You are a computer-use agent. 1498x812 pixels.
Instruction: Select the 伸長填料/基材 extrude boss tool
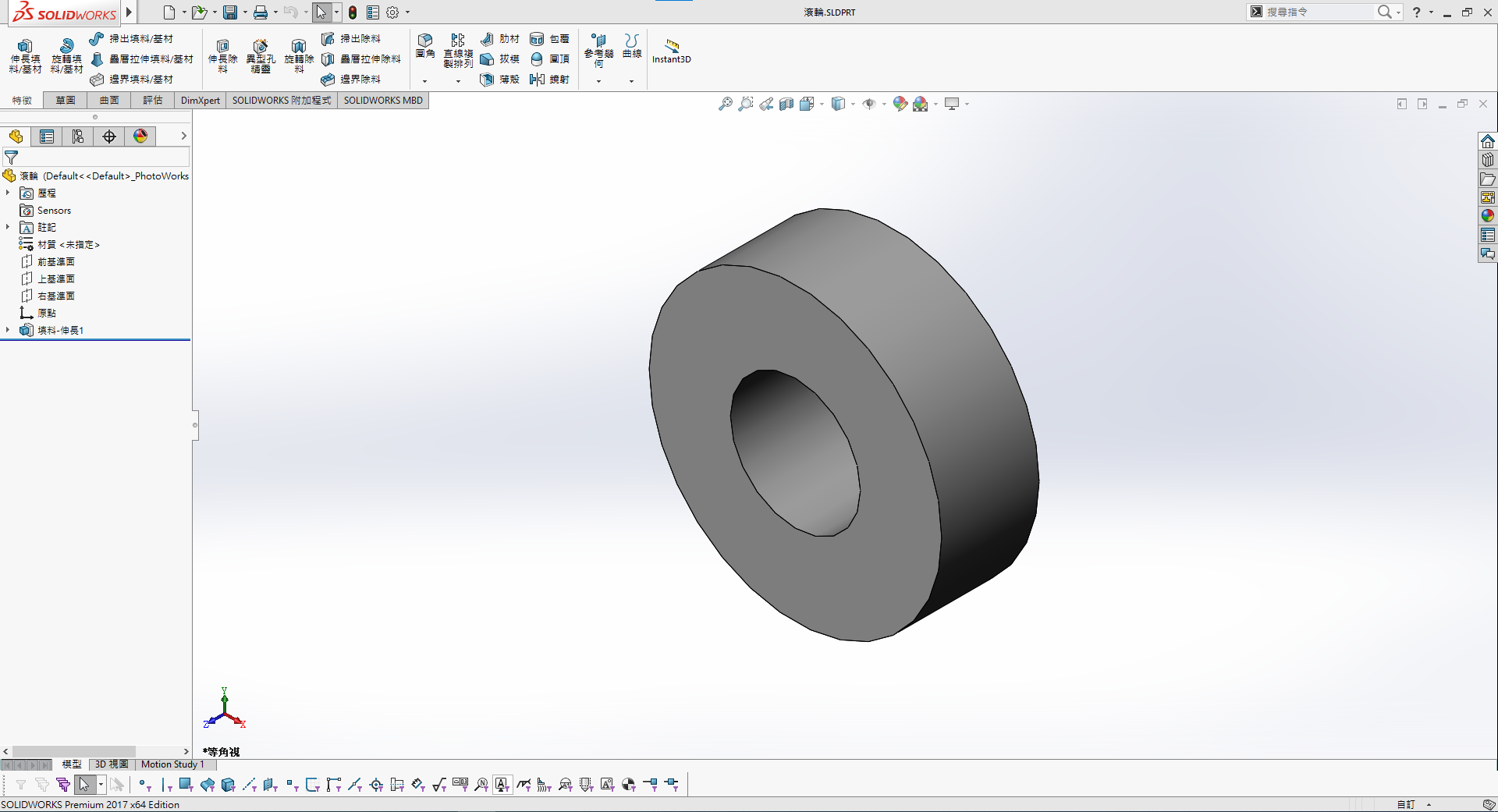click(x=25, y=56)
